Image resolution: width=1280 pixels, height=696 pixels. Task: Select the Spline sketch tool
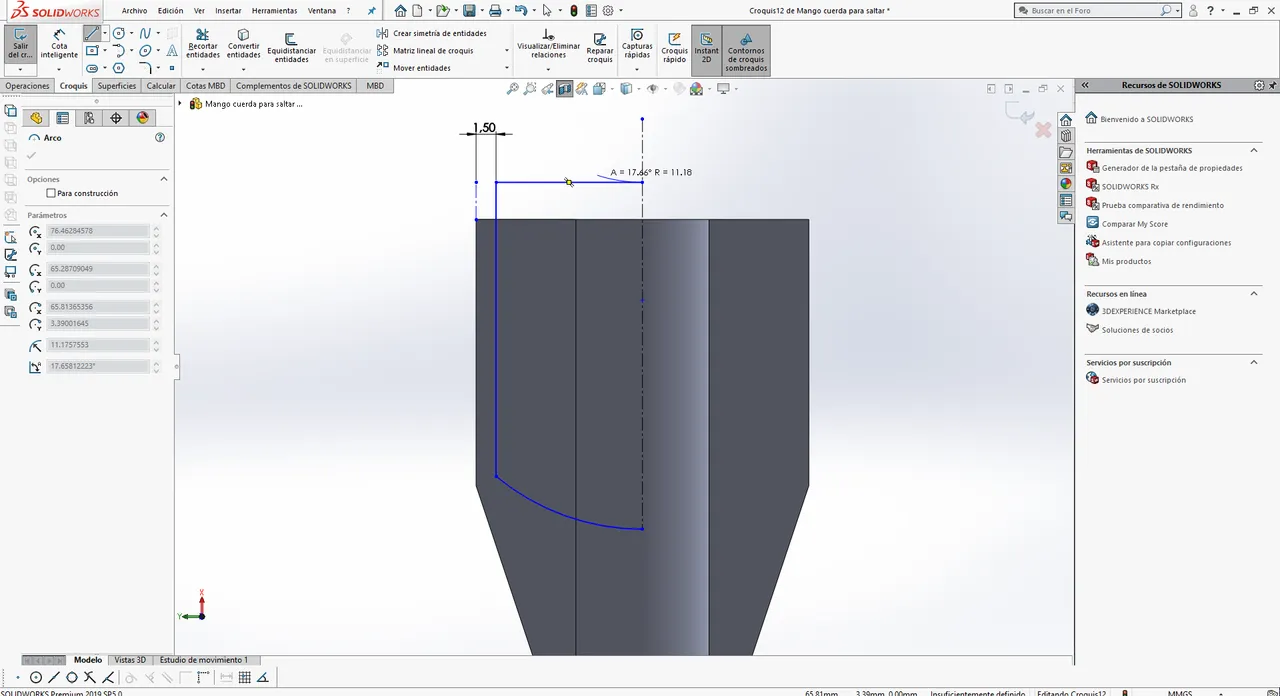pos(145,34)
